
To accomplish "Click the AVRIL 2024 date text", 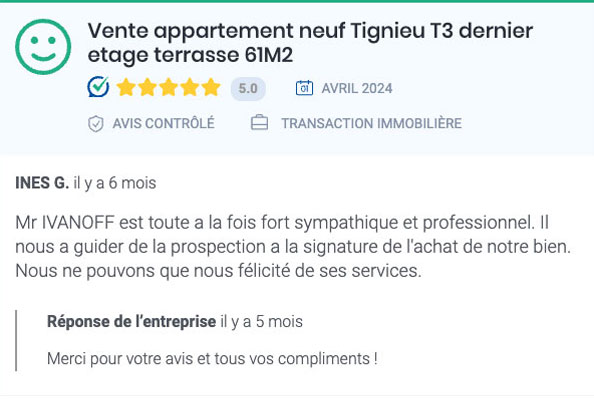I will pos(357,89).
